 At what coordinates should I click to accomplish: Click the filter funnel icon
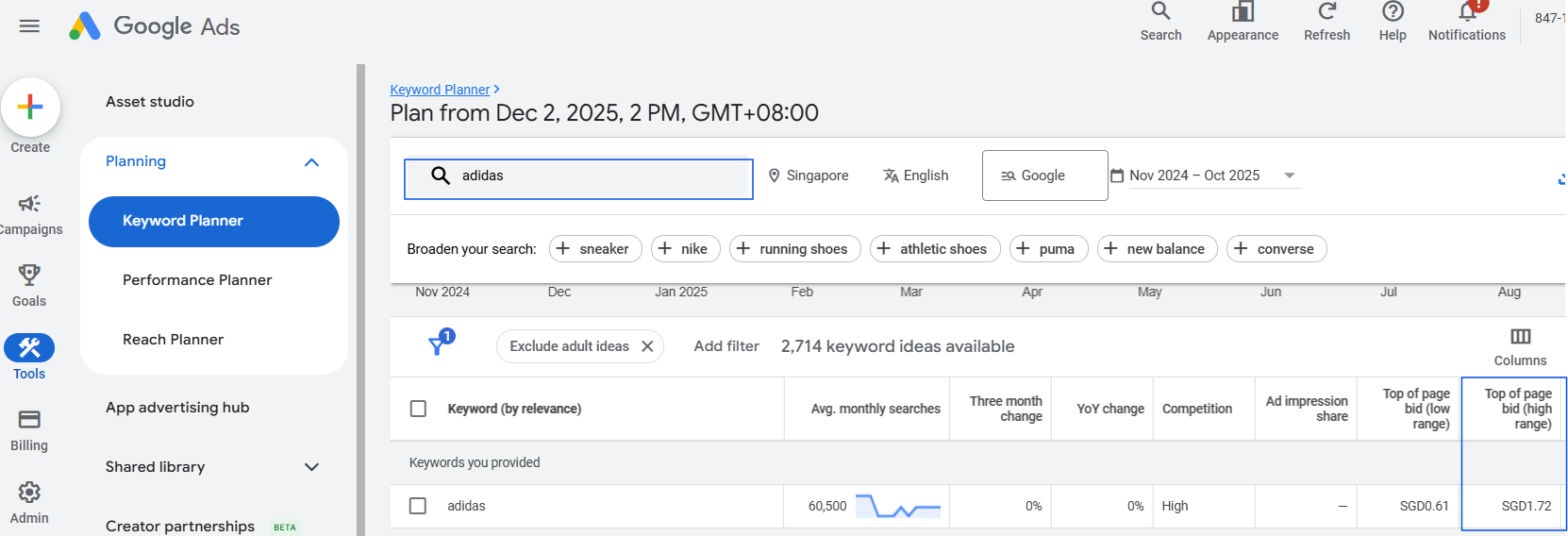438,344
